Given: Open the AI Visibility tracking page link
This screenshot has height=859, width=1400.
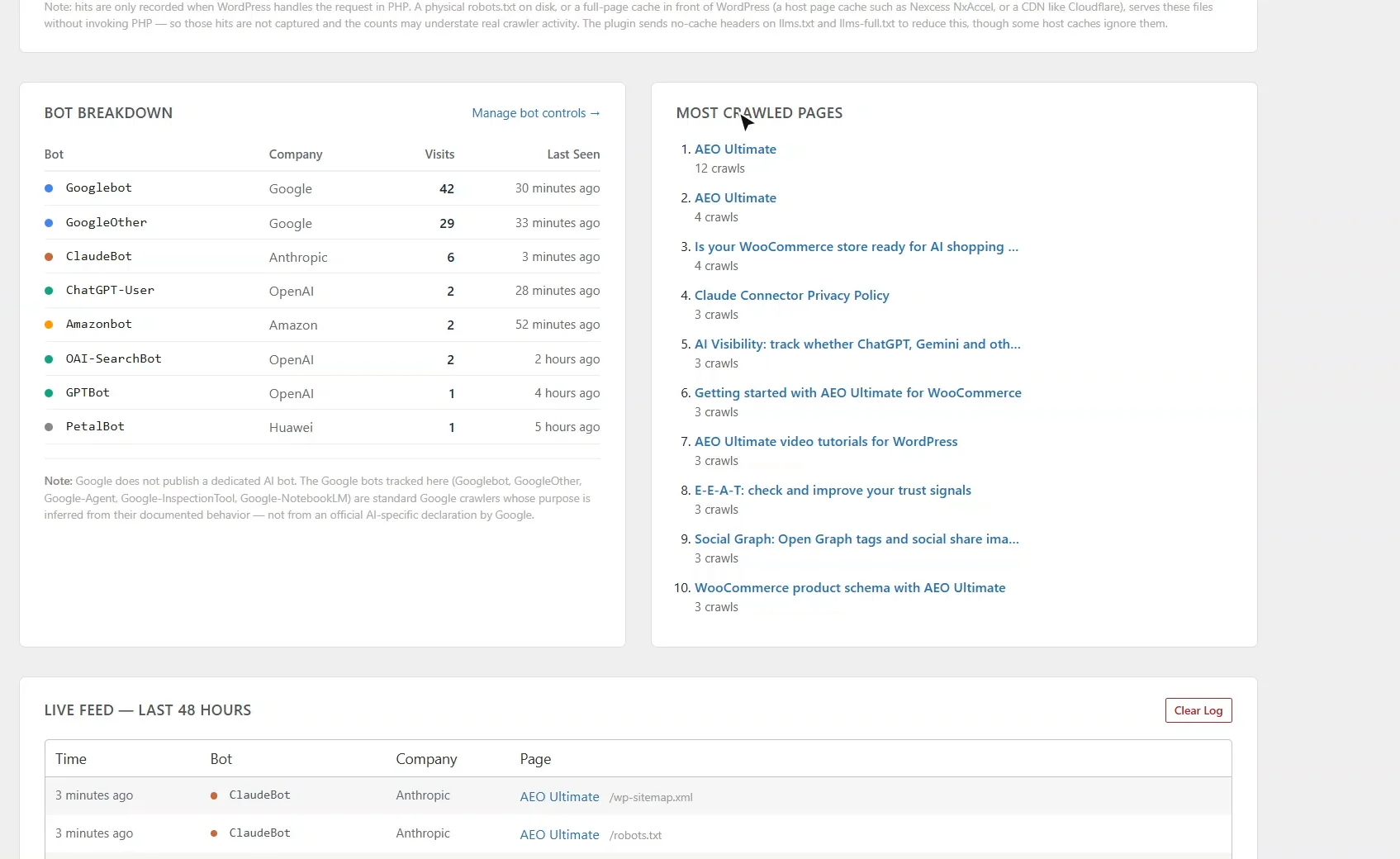Looking at the screenshot, I should [x=857, y=344].
